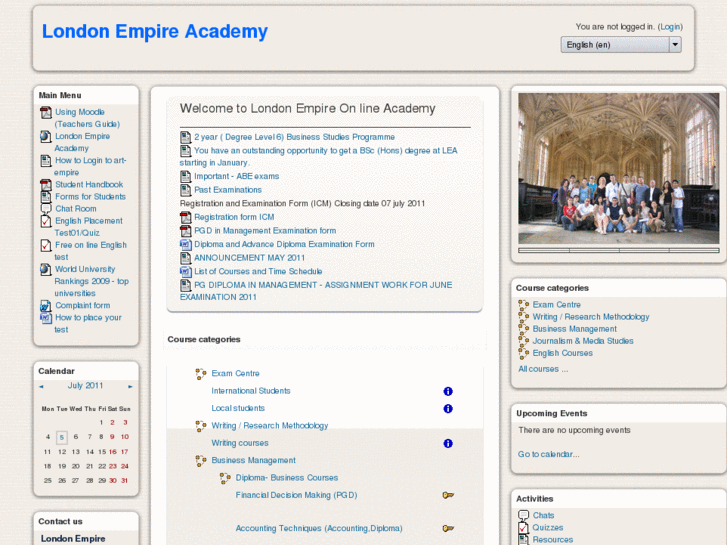Open the English (en) language dropdown
The width and height of the screenshot is (727, 545).
[621, 45]
